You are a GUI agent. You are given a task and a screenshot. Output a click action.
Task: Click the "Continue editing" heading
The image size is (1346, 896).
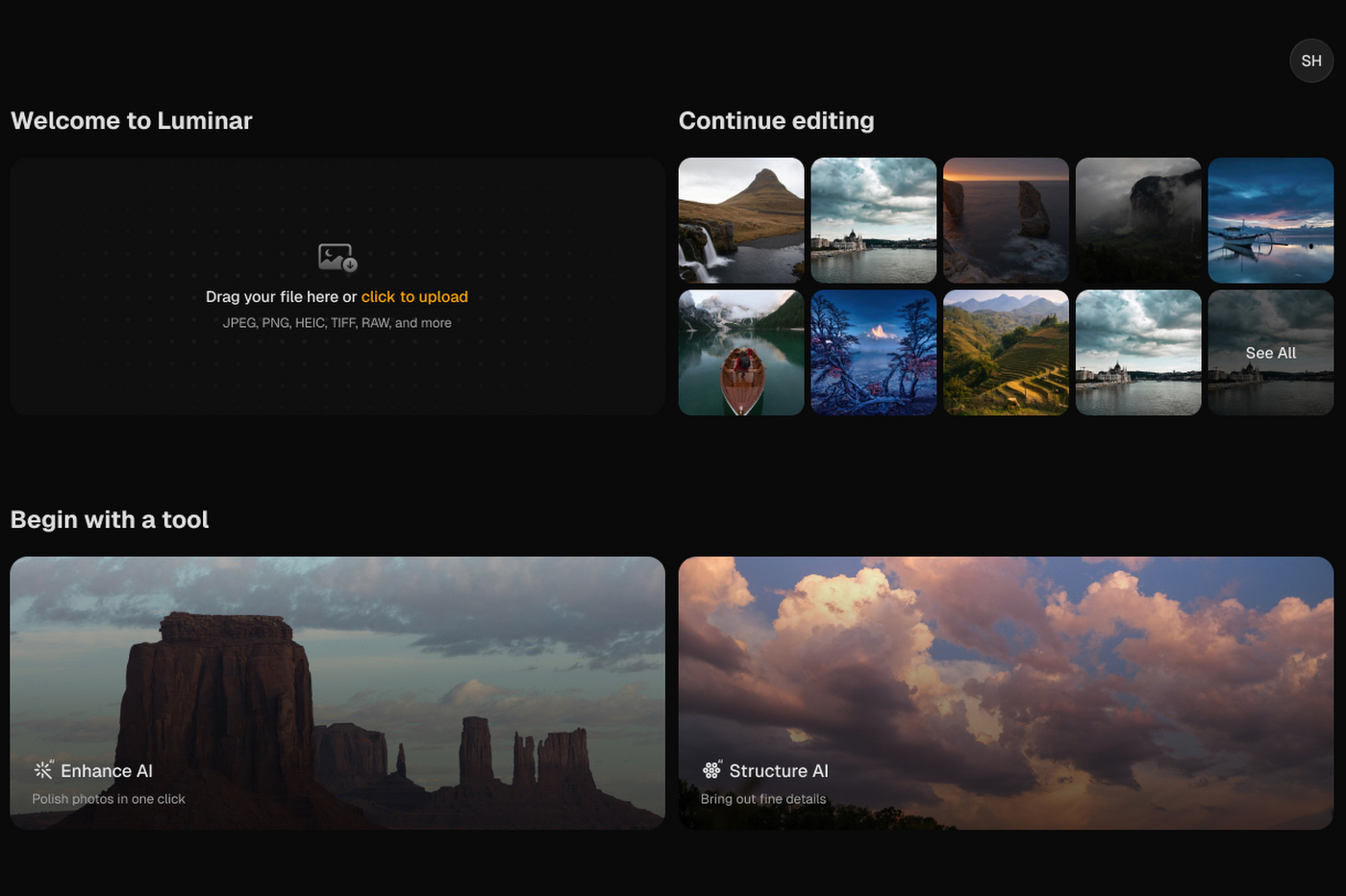click(777, 120)
